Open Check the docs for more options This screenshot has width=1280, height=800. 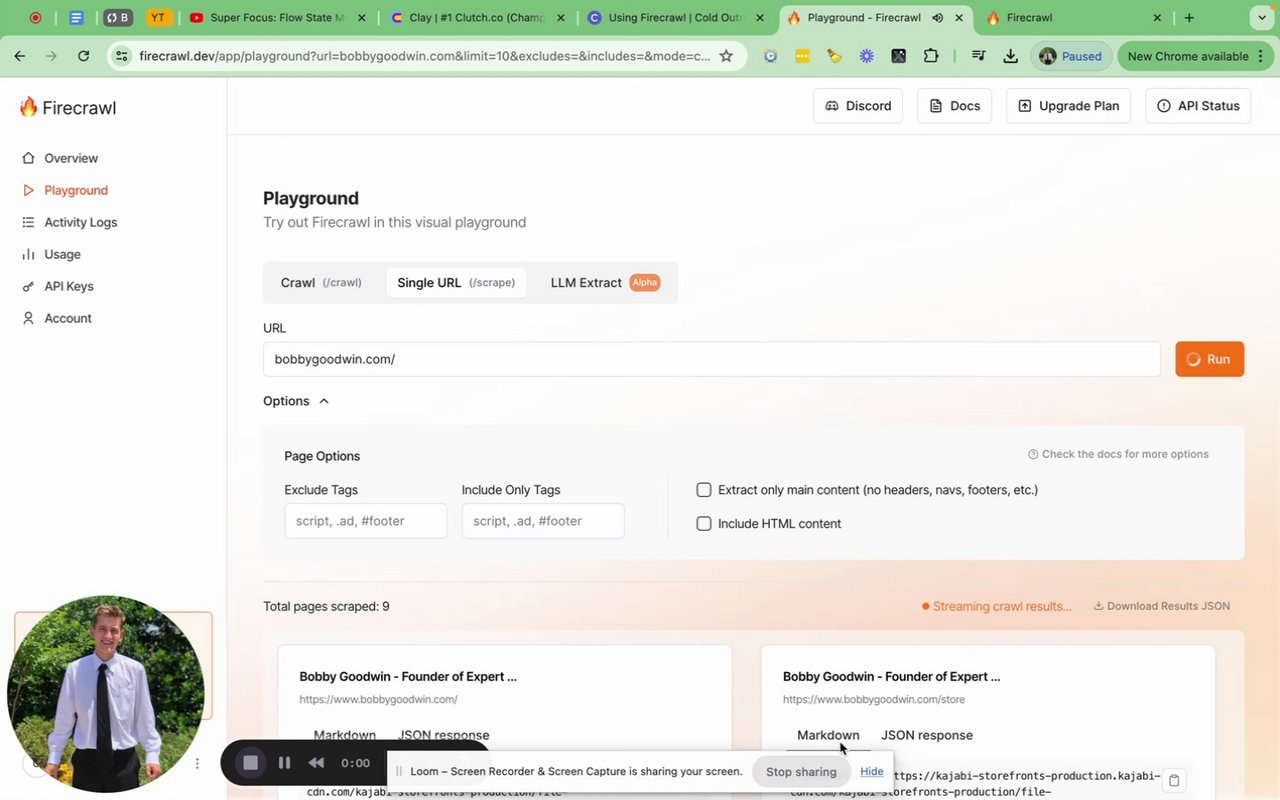[1118, 454]
